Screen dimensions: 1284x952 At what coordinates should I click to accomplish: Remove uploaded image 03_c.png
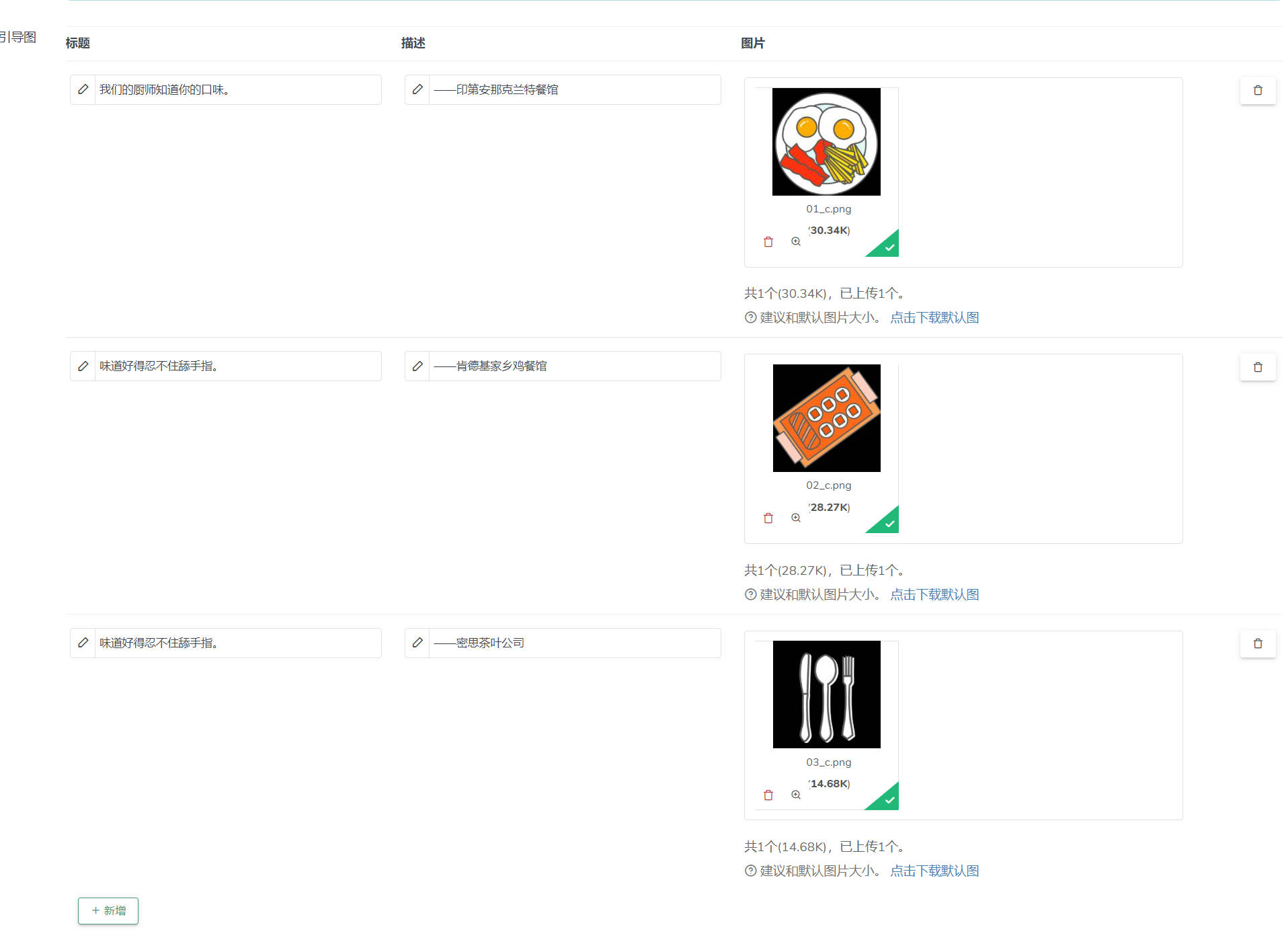click(x=768, y=795)
